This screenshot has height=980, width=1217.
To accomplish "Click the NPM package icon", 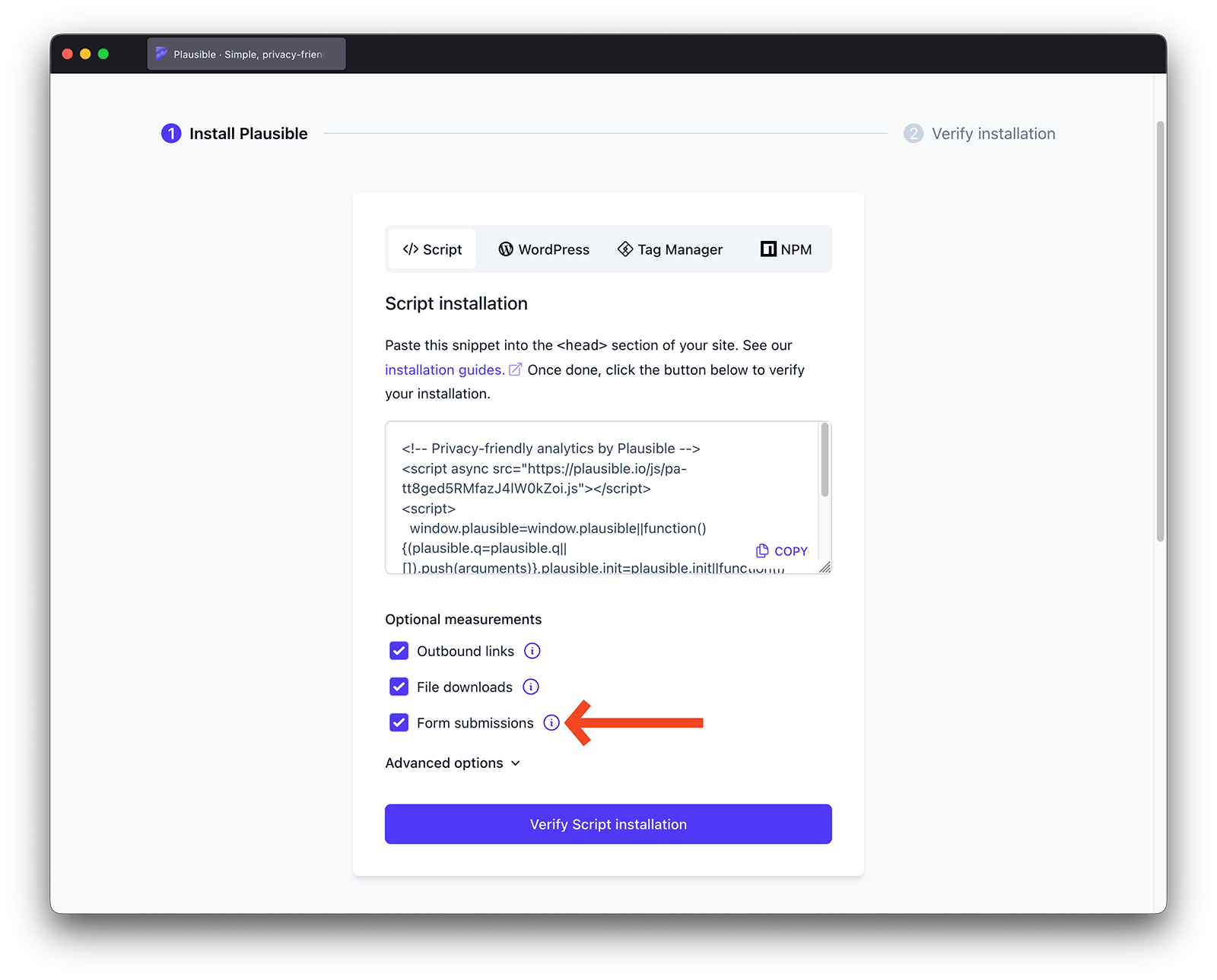I will click(768, 249).
